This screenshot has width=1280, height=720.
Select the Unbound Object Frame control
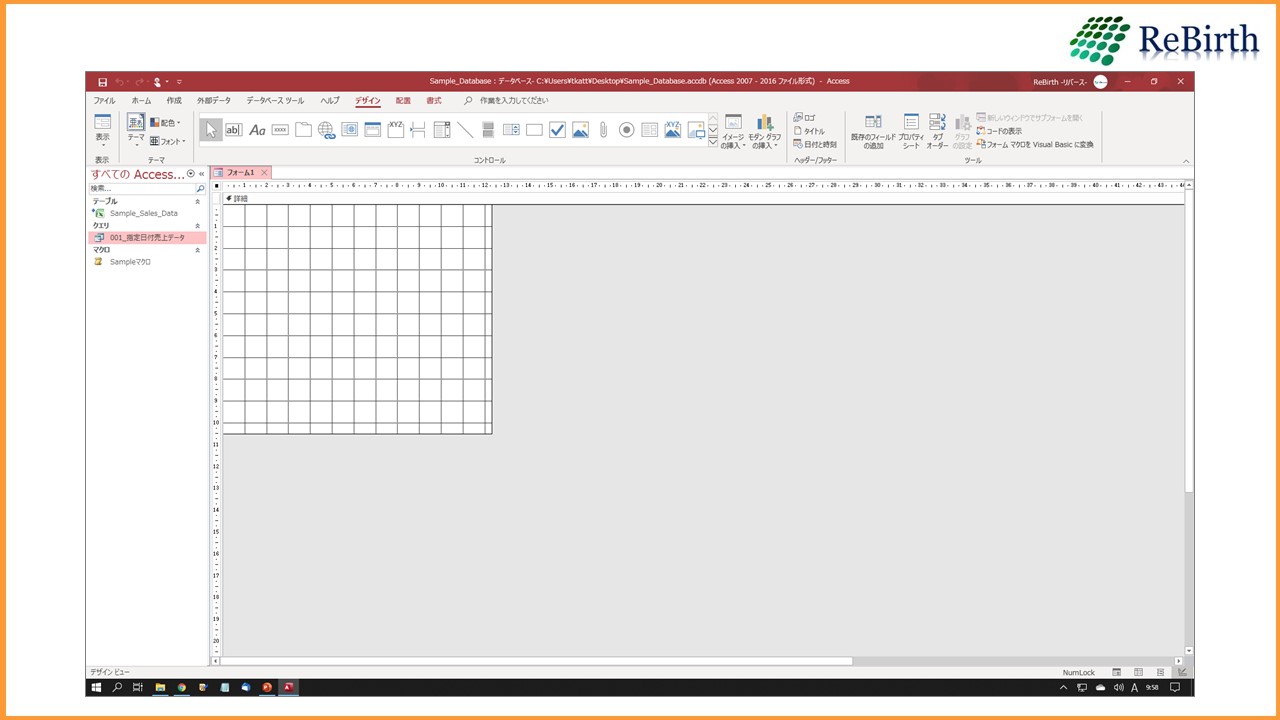coord(580,130)
